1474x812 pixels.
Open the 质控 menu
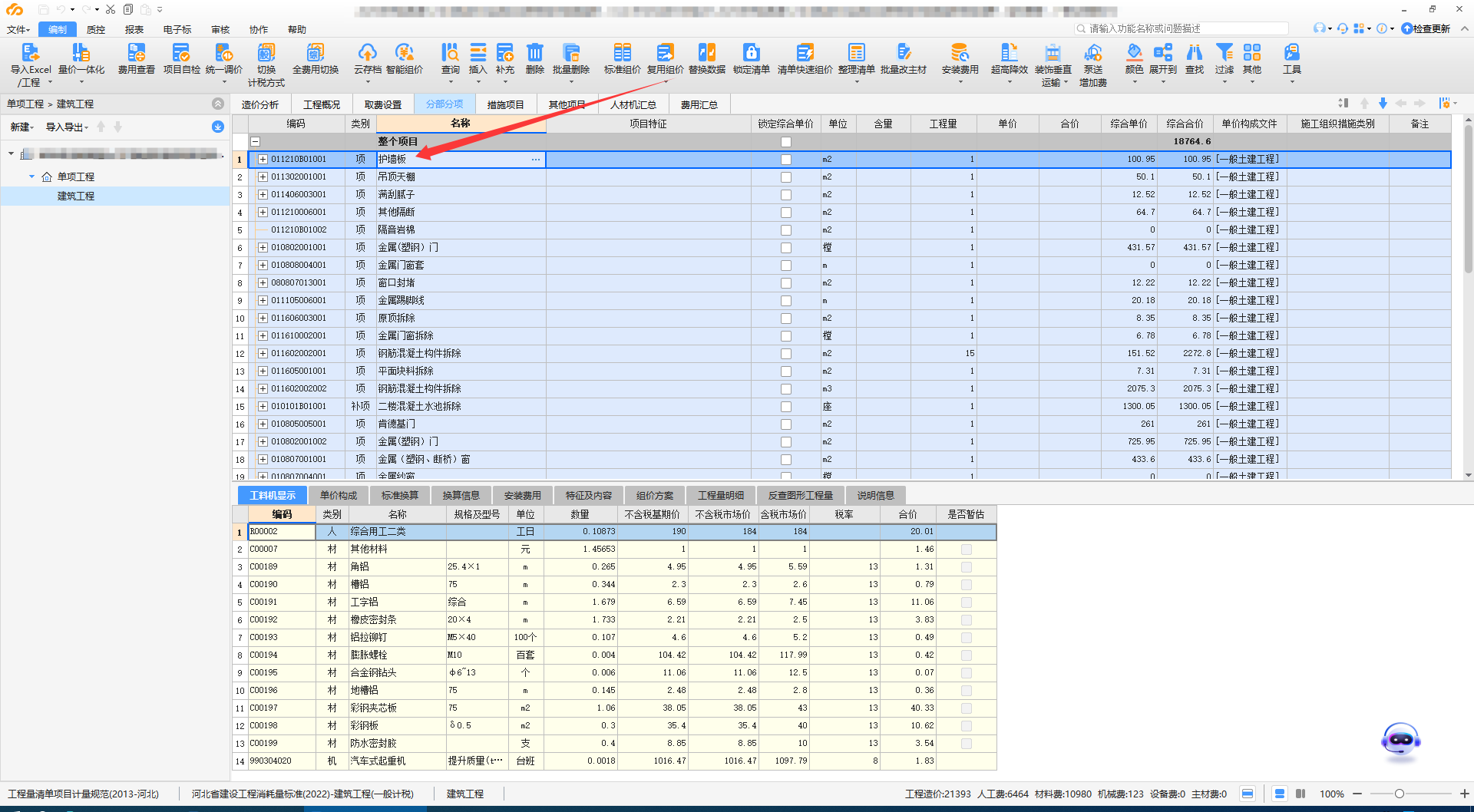tap(96, 30)
